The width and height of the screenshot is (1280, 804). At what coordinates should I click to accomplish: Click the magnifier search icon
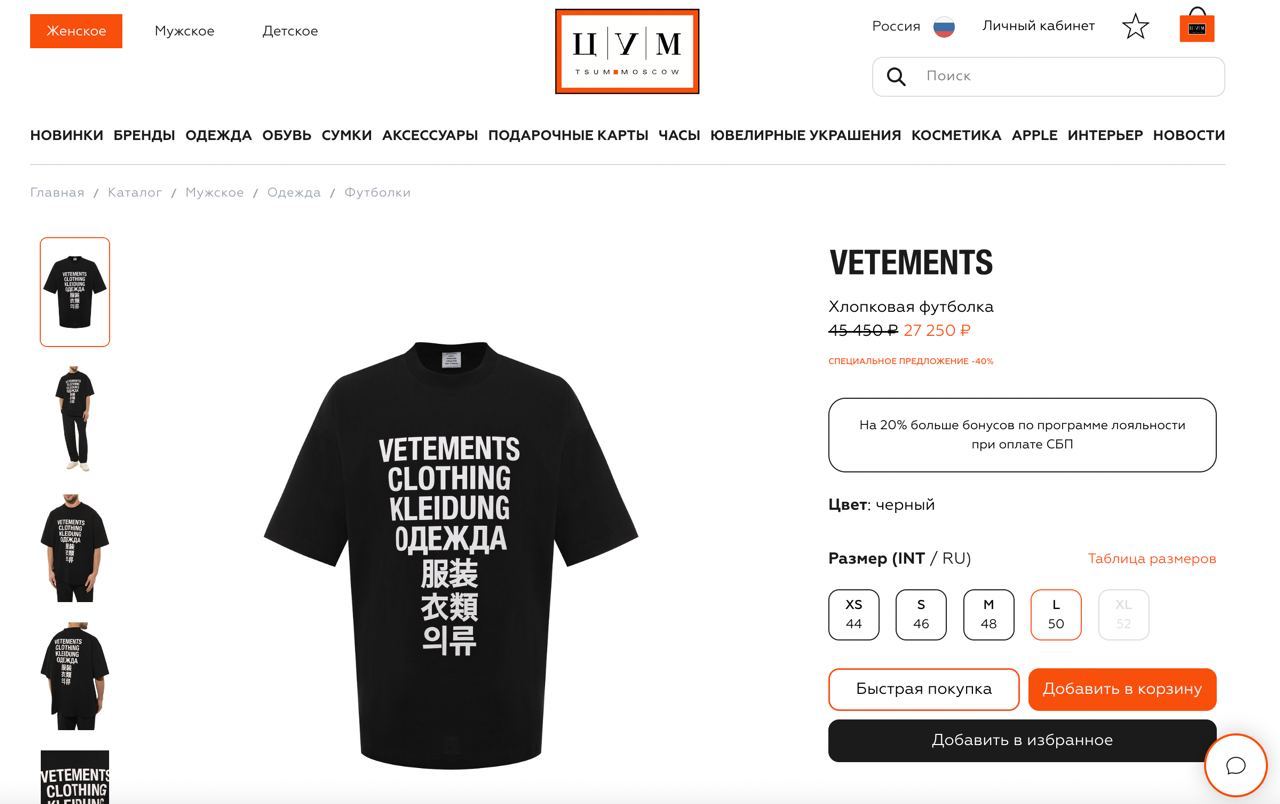pos(896,77)
